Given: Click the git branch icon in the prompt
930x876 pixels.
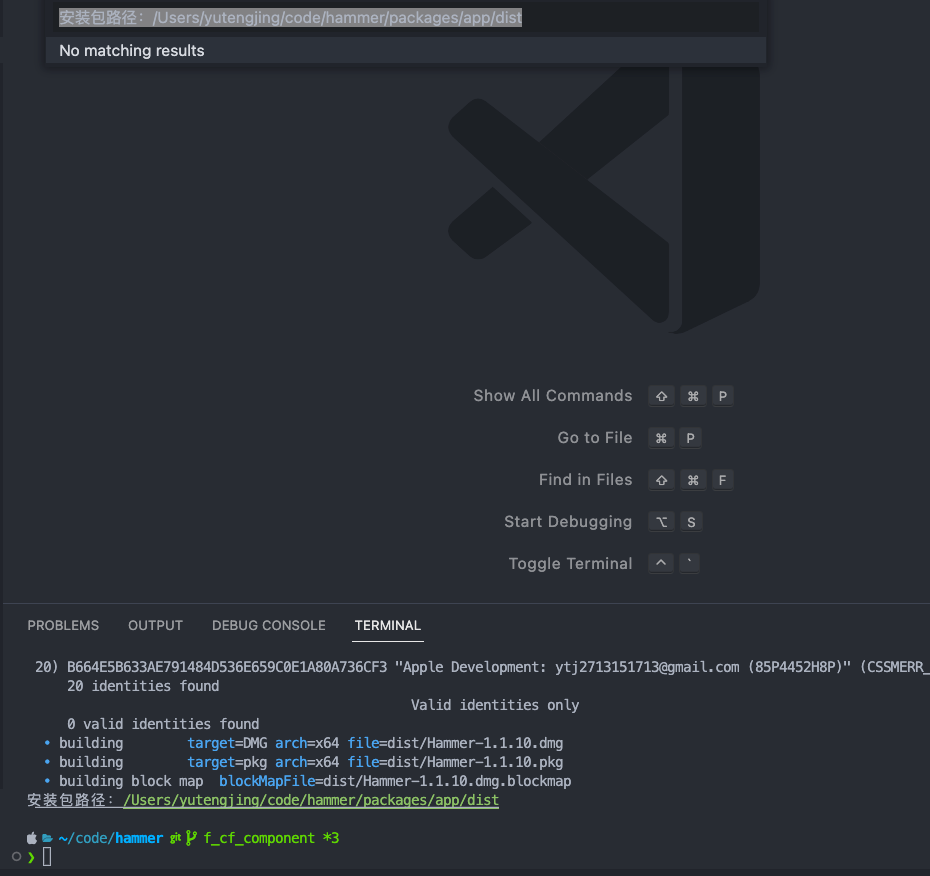Looking at the screenshot, I should click(x=191, y=838).
